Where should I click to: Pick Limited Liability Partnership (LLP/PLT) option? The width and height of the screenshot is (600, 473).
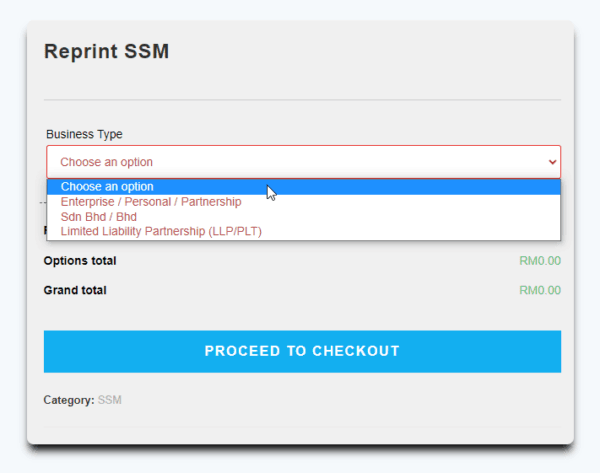coord(161,232)
